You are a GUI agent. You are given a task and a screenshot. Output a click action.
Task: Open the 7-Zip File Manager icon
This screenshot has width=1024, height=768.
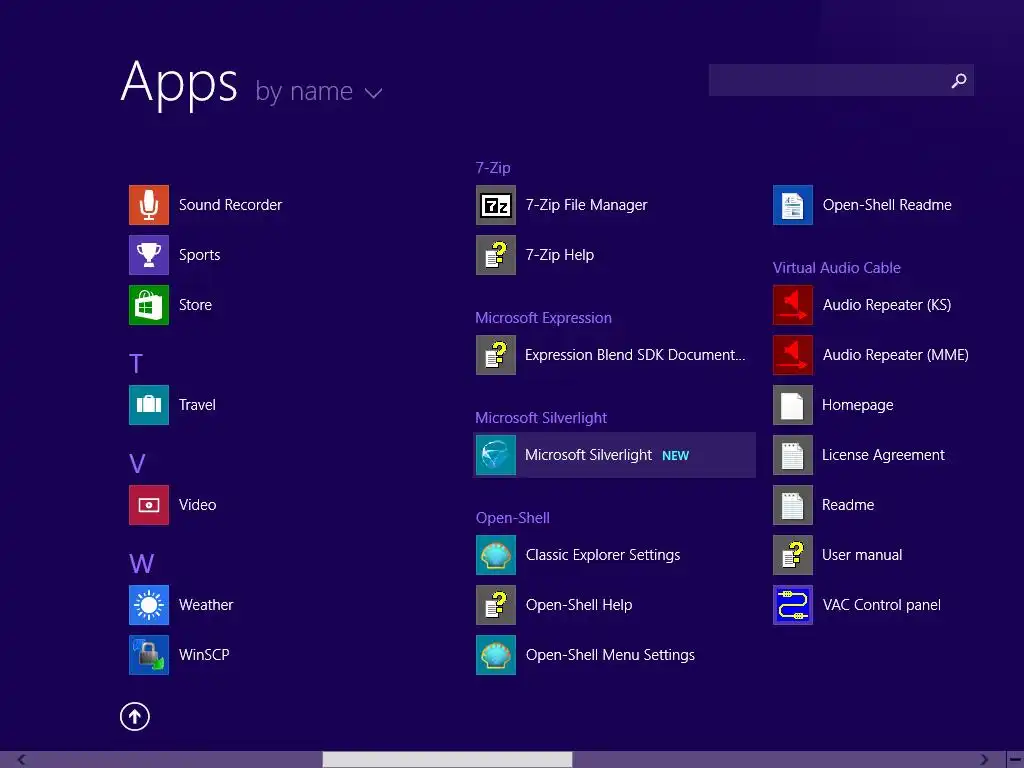pyautogui.click(x=496, y=205)
